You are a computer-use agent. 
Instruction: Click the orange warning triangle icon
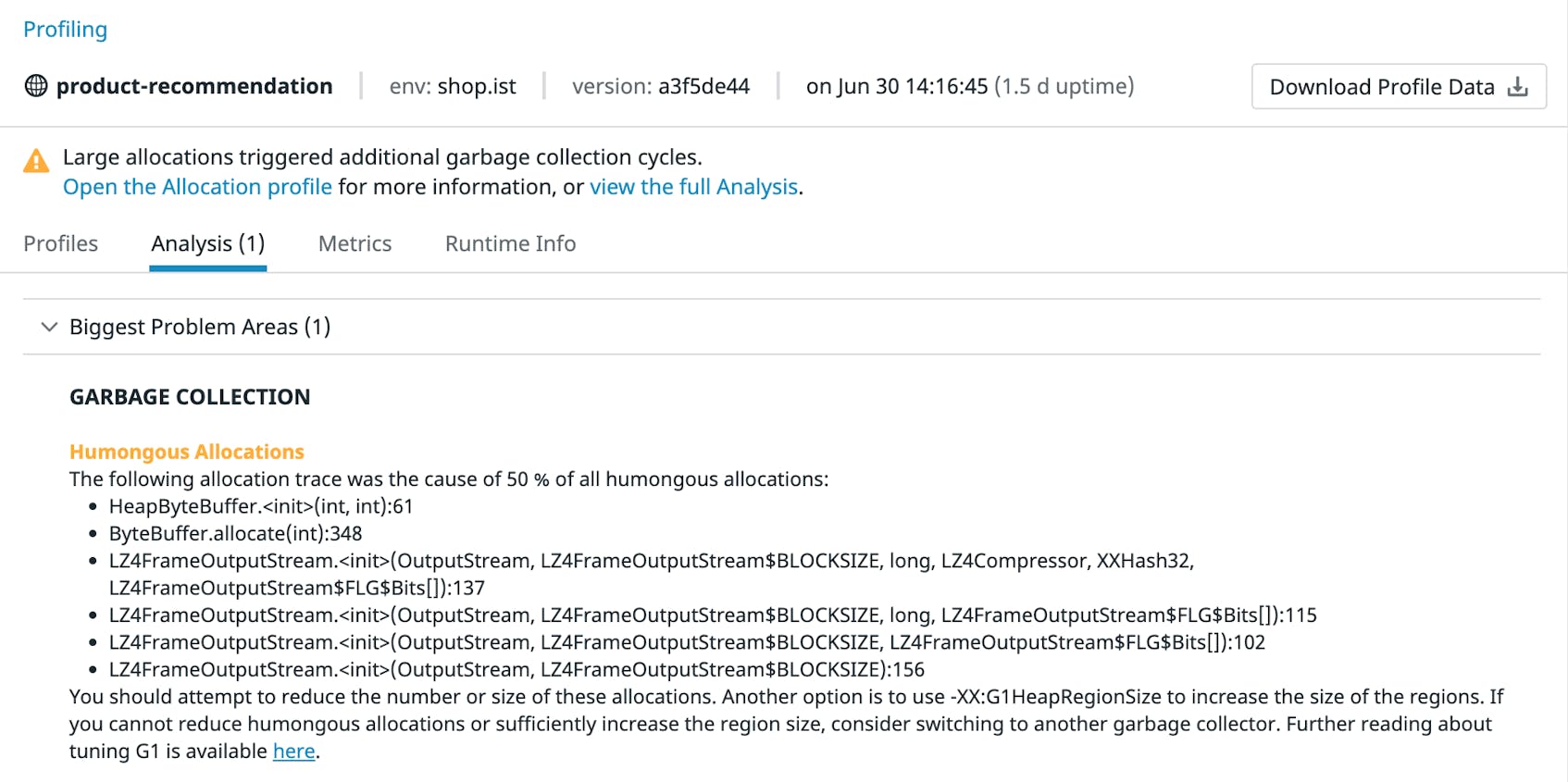click(36, 161)
